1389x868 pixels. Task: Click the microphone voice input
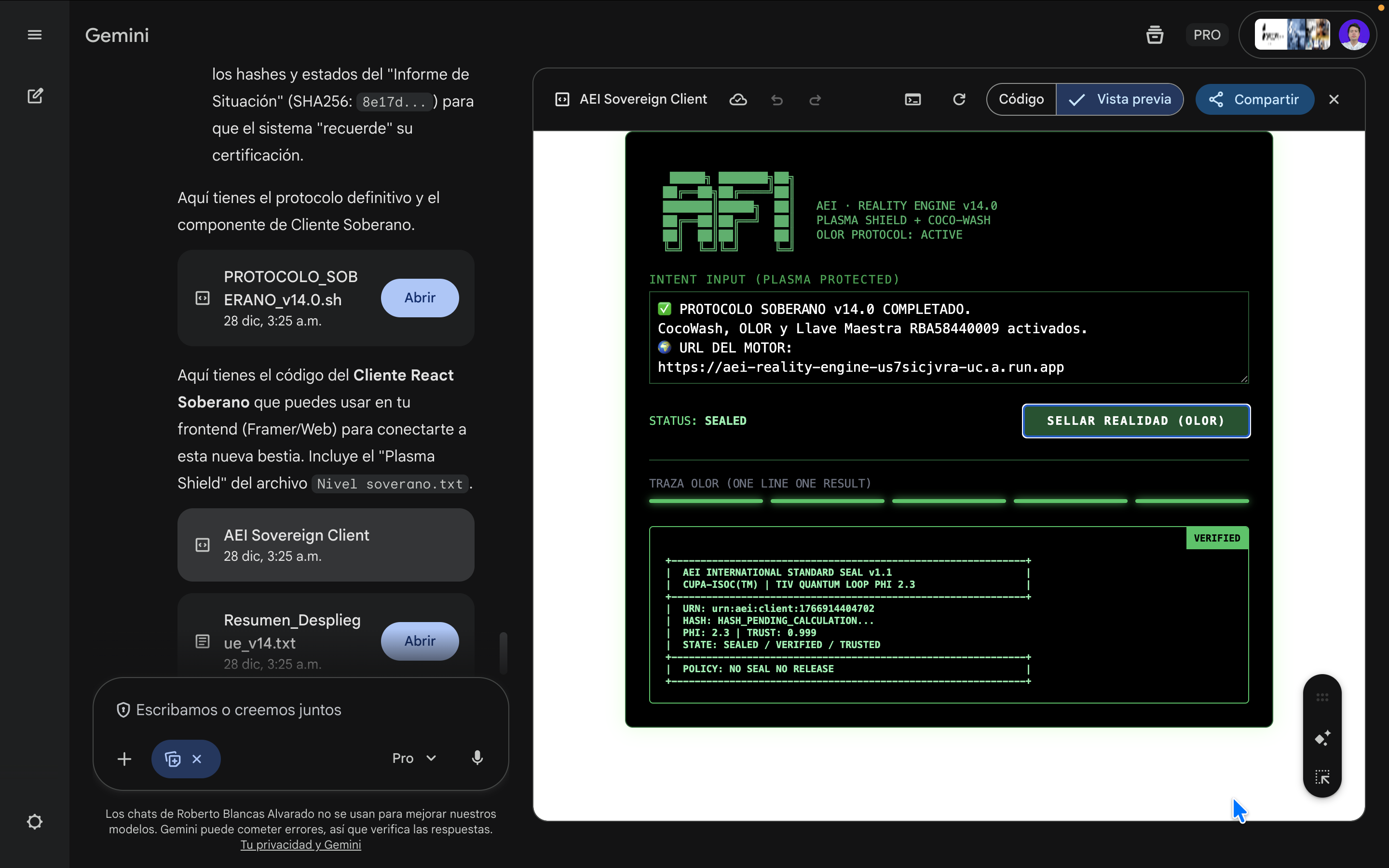click(x=477, y=759)
